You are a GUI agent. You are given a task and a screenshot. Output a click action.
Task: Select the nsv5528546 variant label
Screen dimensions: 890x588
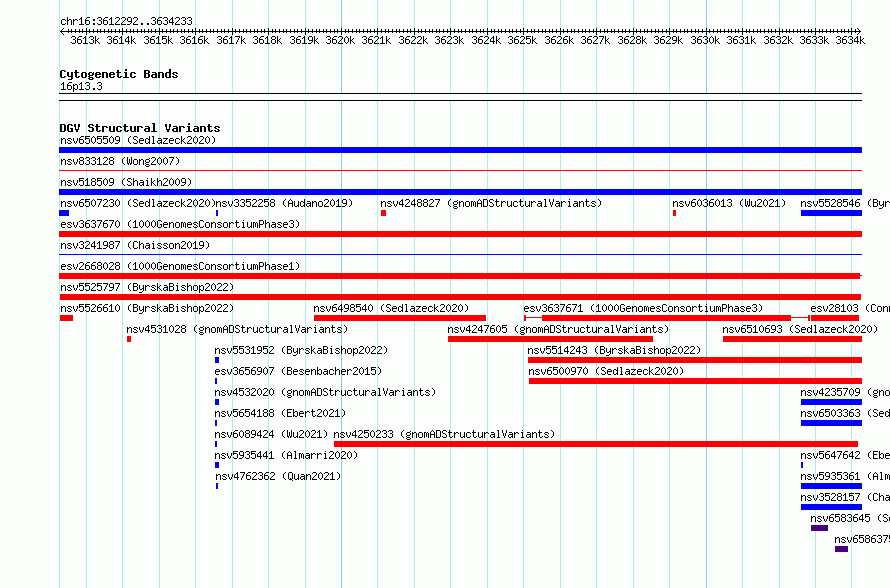(845, 203)
